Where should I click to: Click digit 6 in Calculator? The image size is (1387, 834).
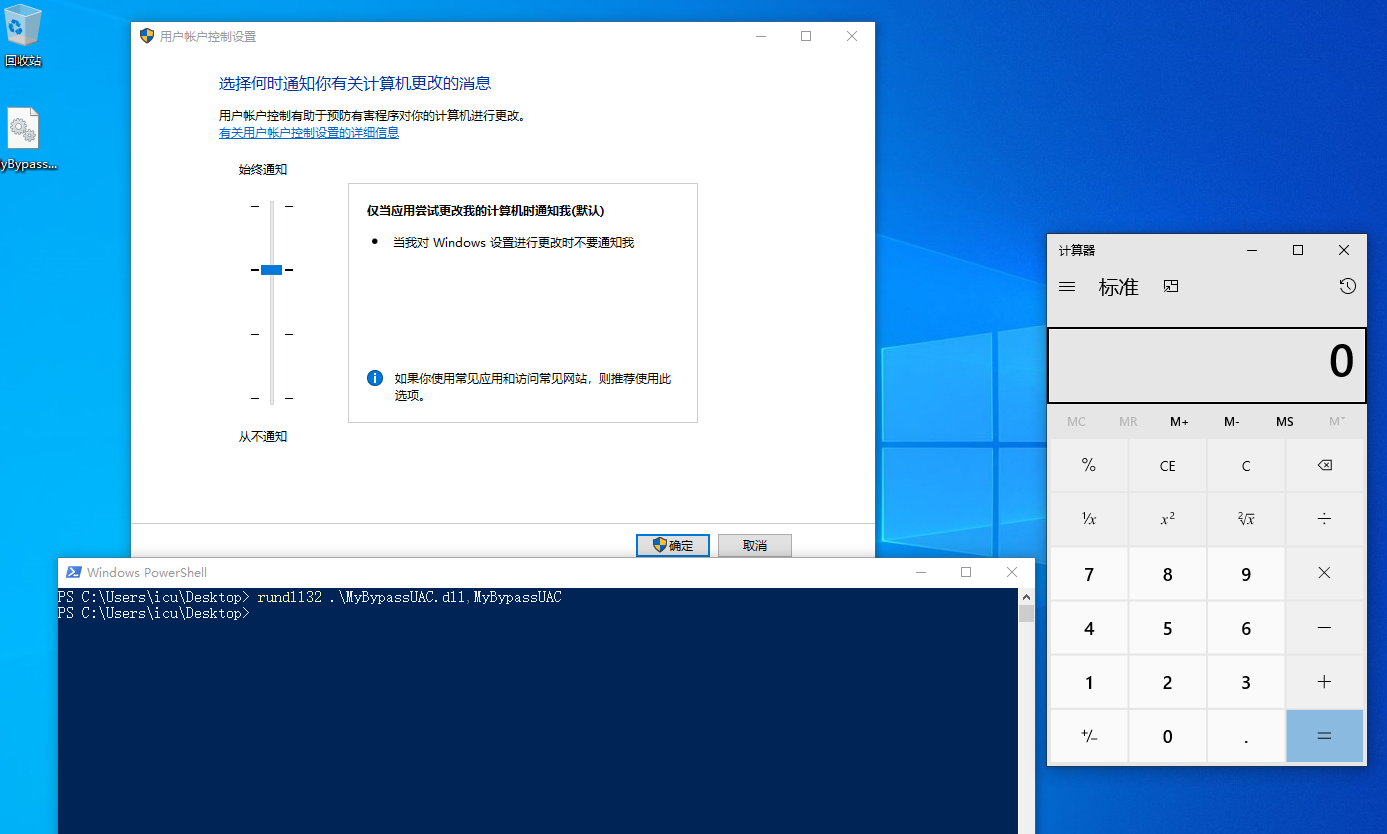[1246, 628]
